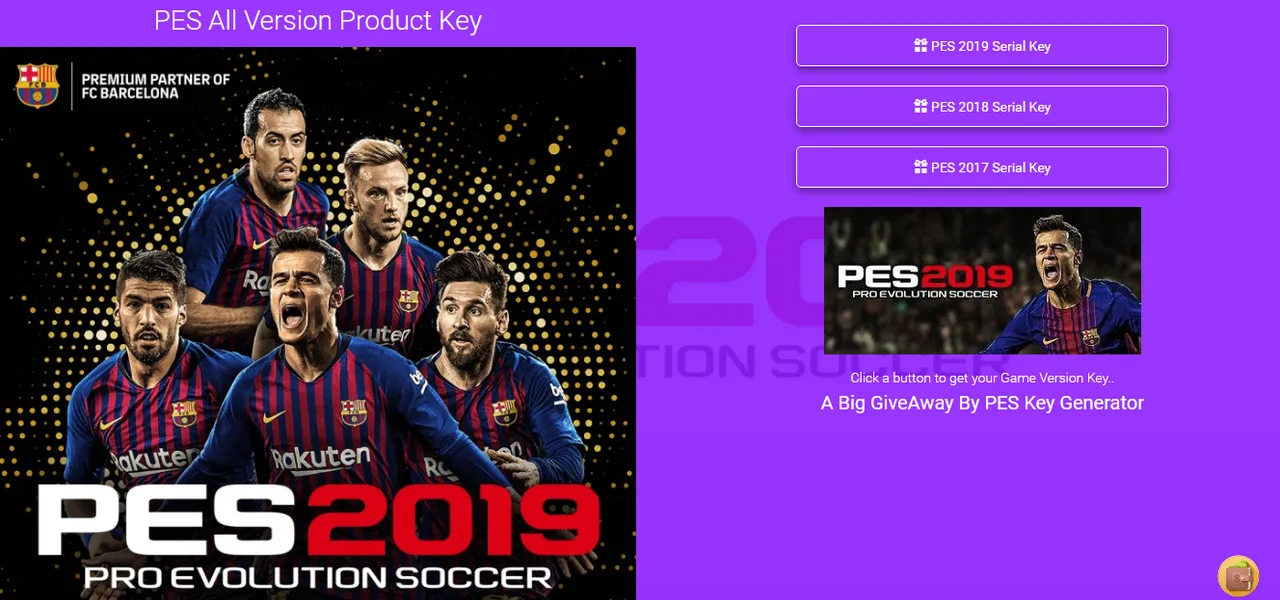Click the Pro Evolution Soccer caption on the cover
1280x600 pixels.
tap(318, 577)
